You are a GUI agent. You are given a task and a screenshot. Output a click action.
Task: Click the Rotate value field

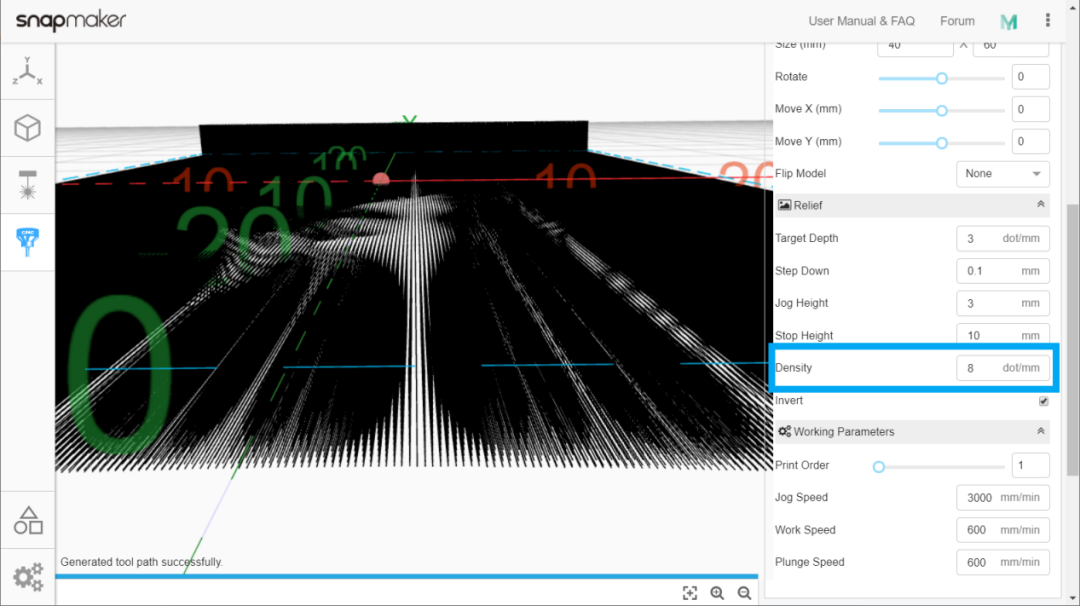[x=1030, y=76]
